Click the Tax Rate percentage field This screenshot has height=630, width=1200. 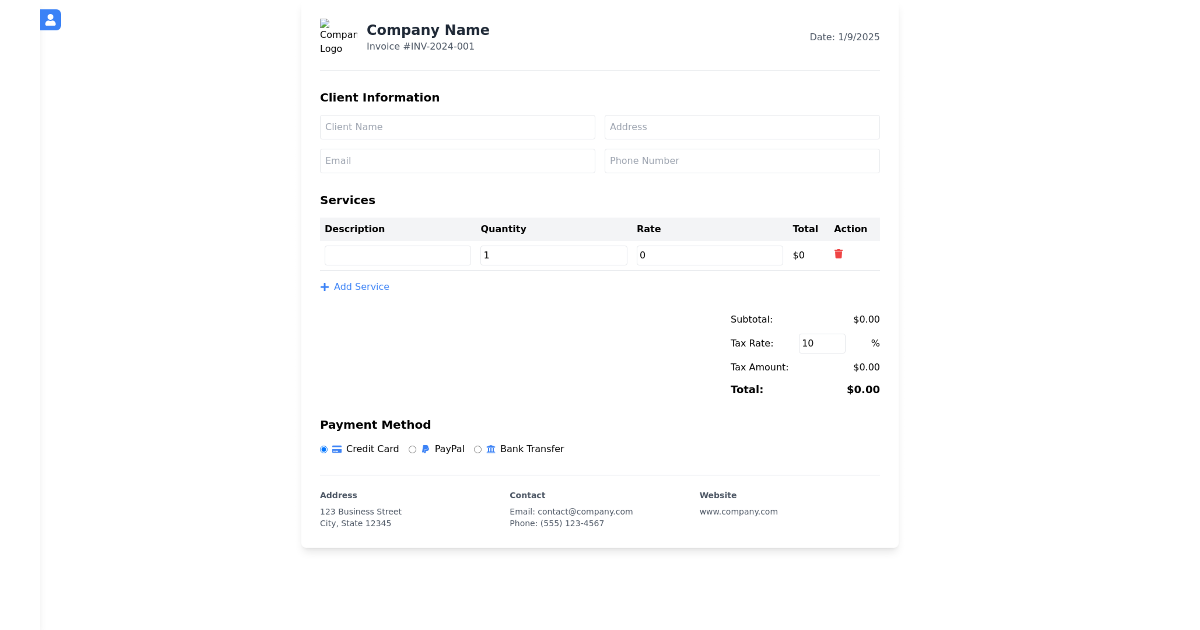820,343
